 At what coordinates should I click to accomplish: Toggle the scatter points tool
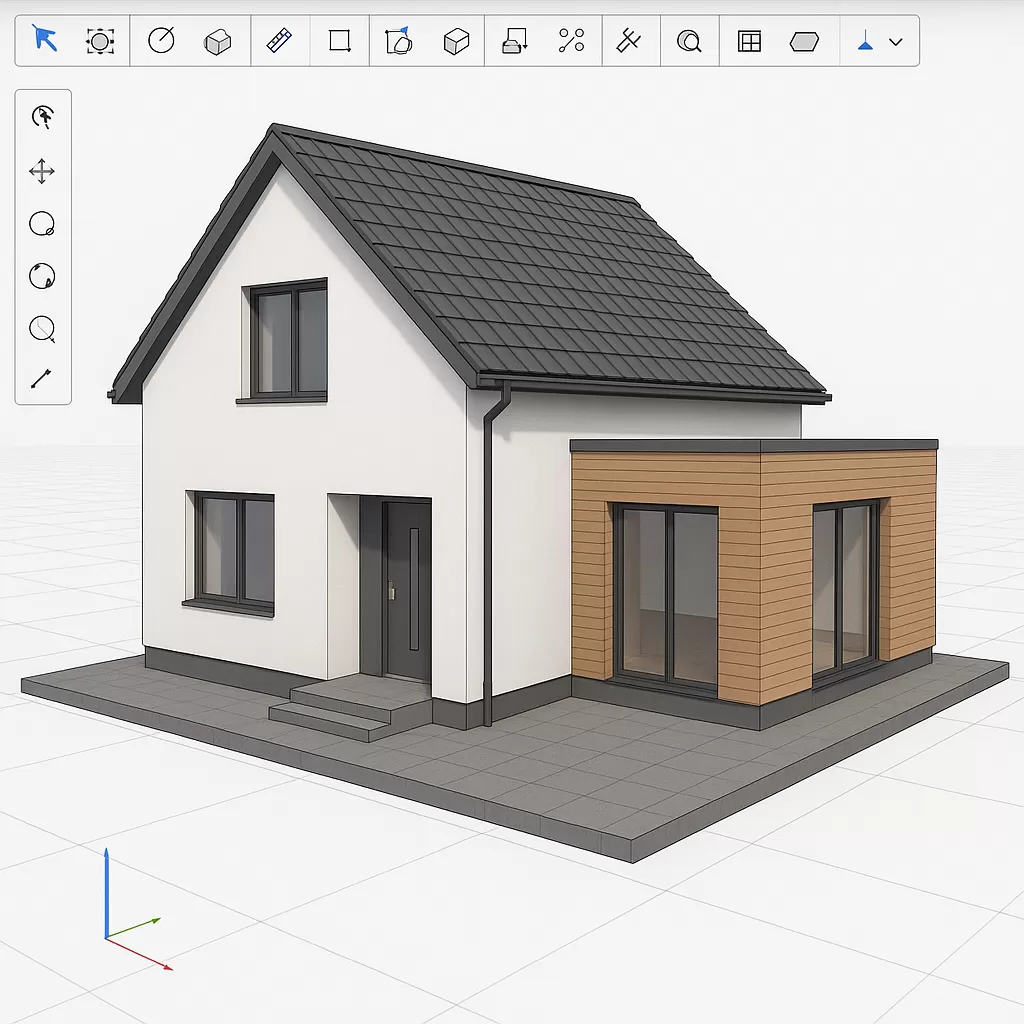tap(571, 41)
